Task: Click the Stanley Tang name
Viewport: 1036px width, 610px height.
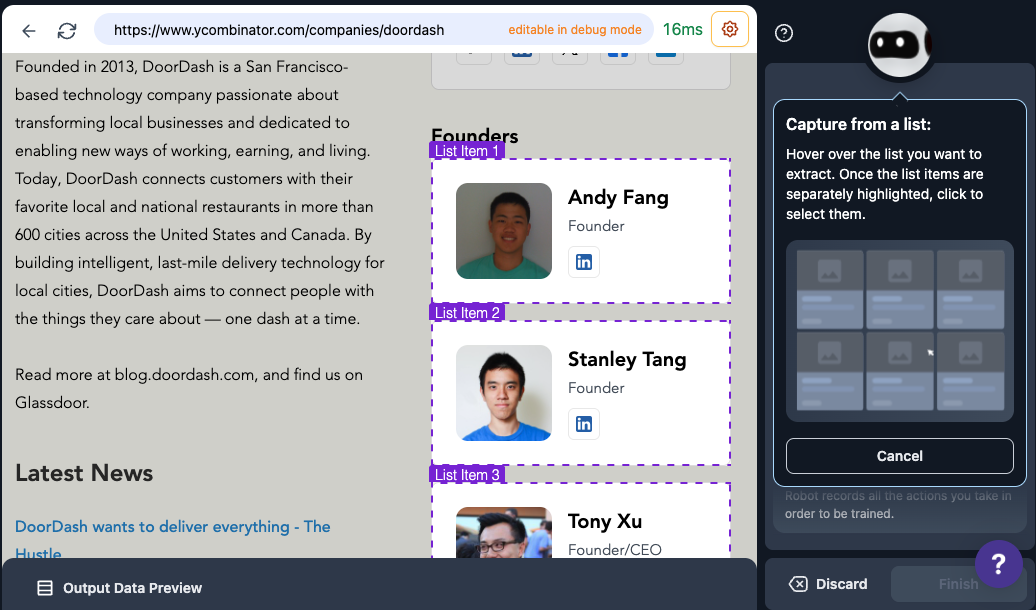Action: (x=627, y=360)
